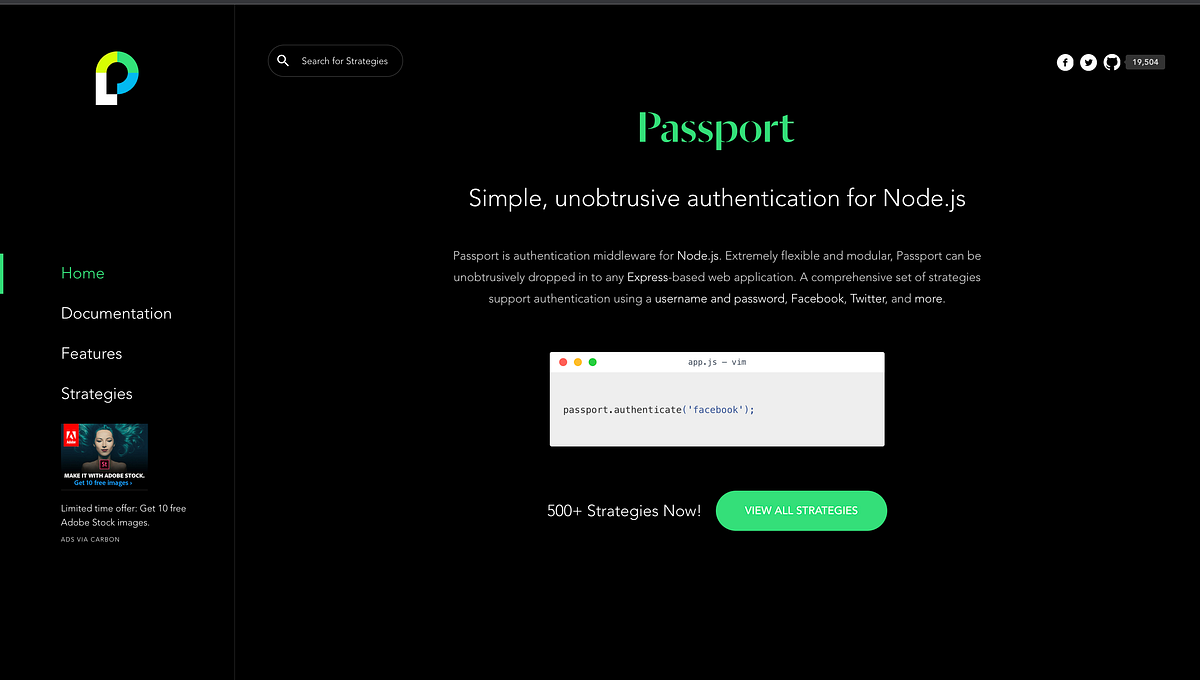
Task: Select Home in the sidebar navigation
Action: [82, 273]
